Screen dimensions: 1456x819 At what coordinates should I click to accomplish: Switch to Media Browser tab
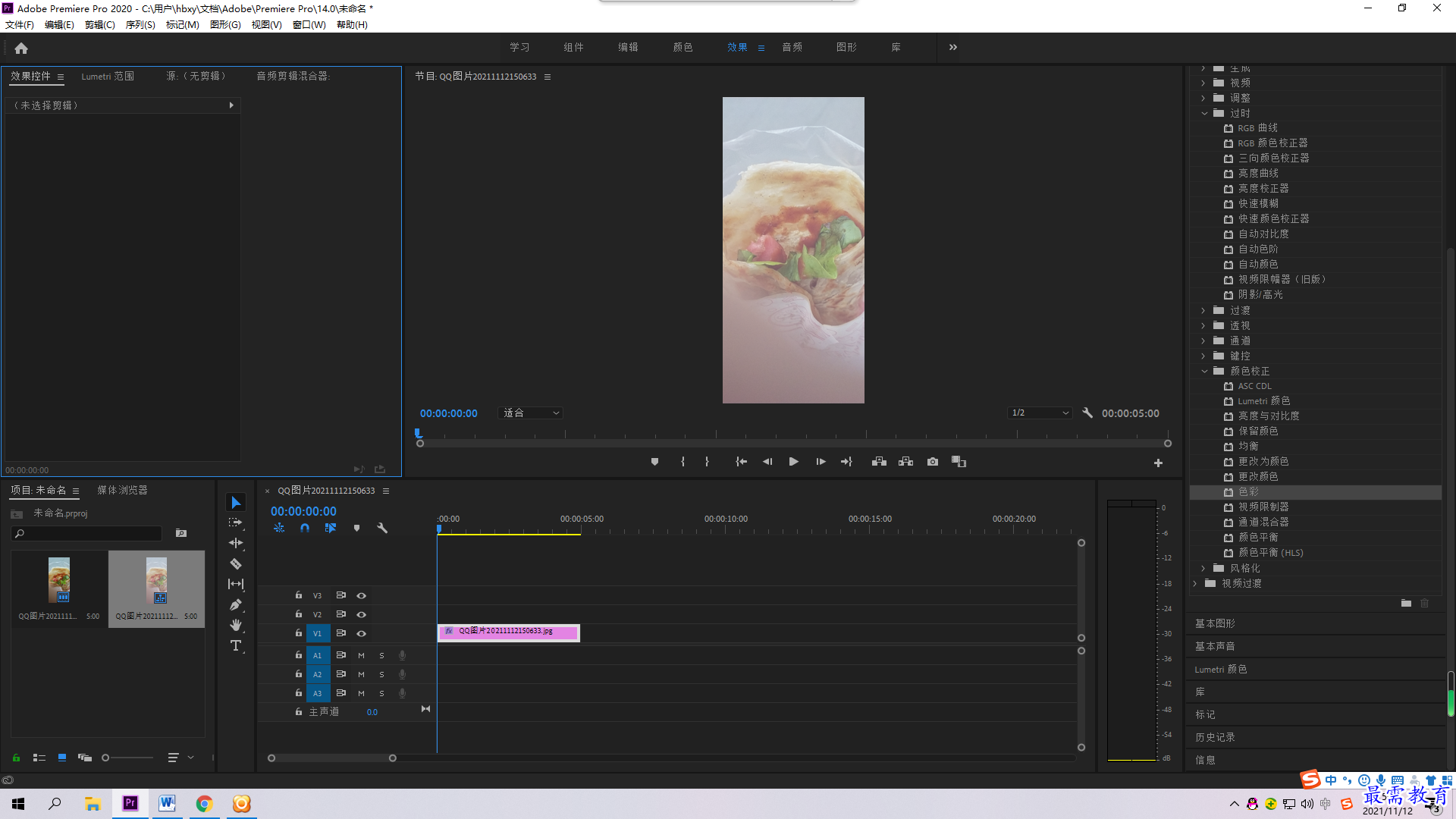coord(122,490)
